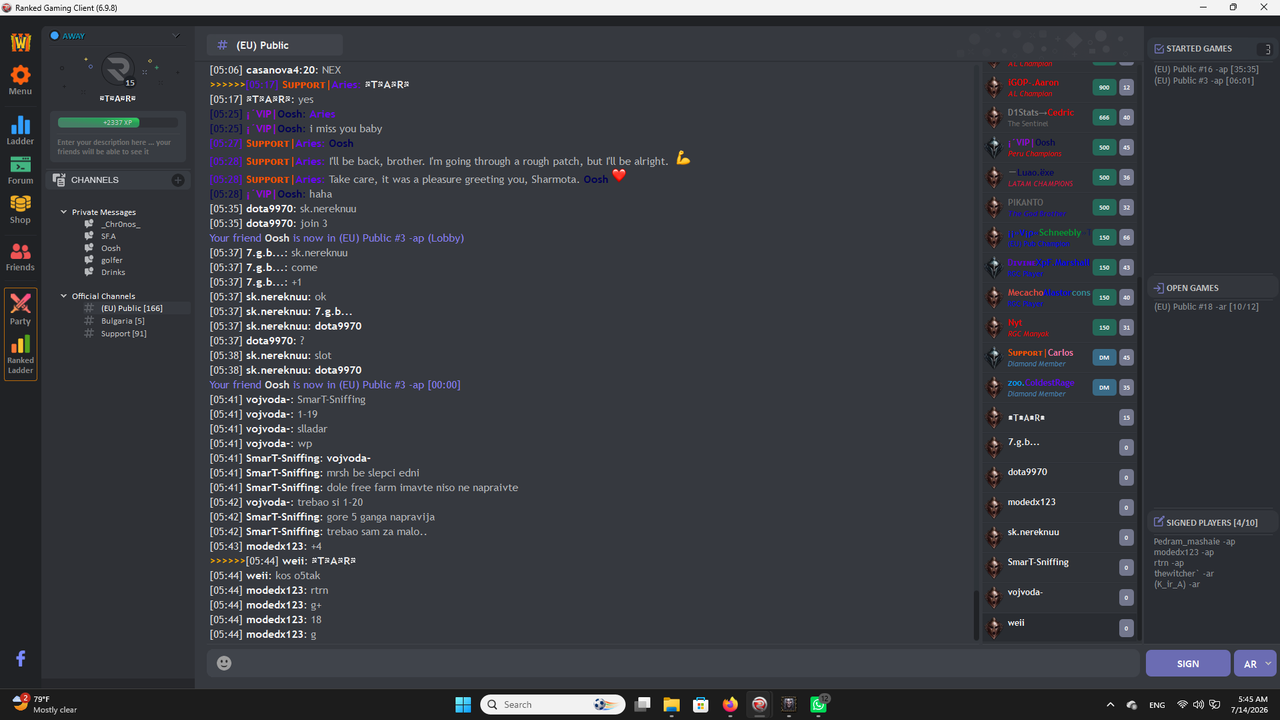
Task: Click the Warcraft W logo icon
Action: [x=21, y=42]
